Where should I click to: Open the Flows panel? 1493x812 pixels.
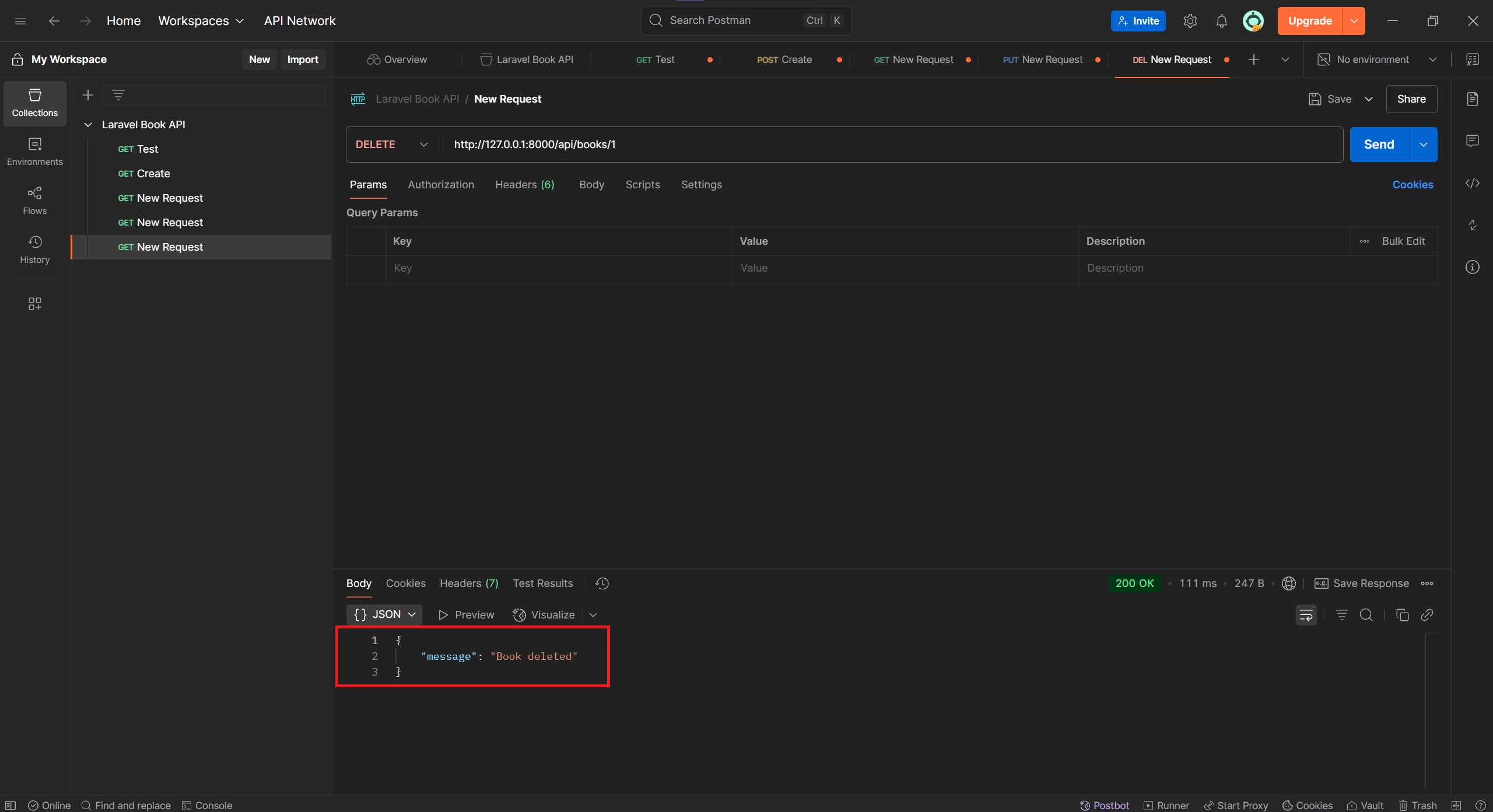(34, 201)
